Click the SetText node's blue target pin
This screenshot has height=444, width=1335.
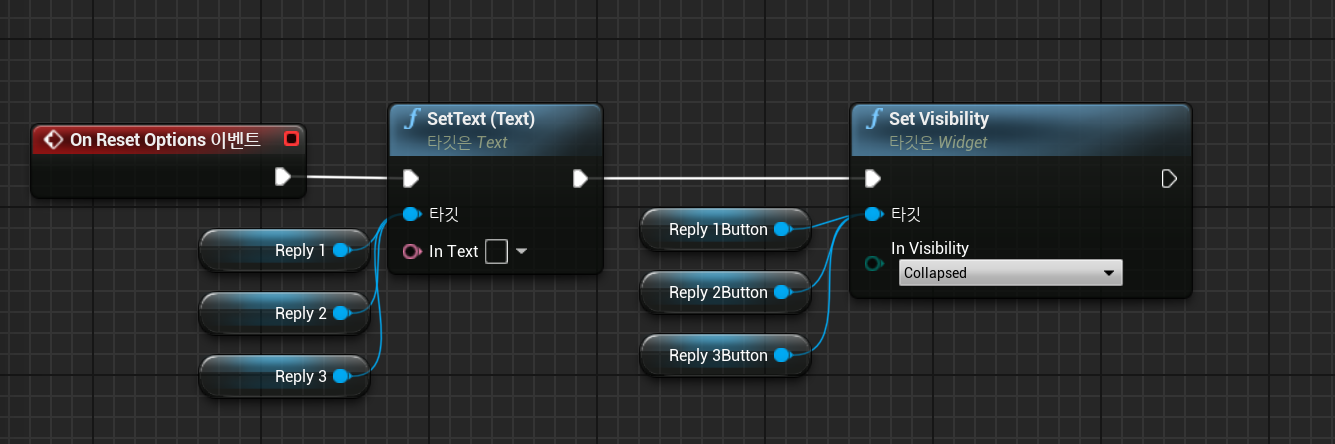coord(410,214)
